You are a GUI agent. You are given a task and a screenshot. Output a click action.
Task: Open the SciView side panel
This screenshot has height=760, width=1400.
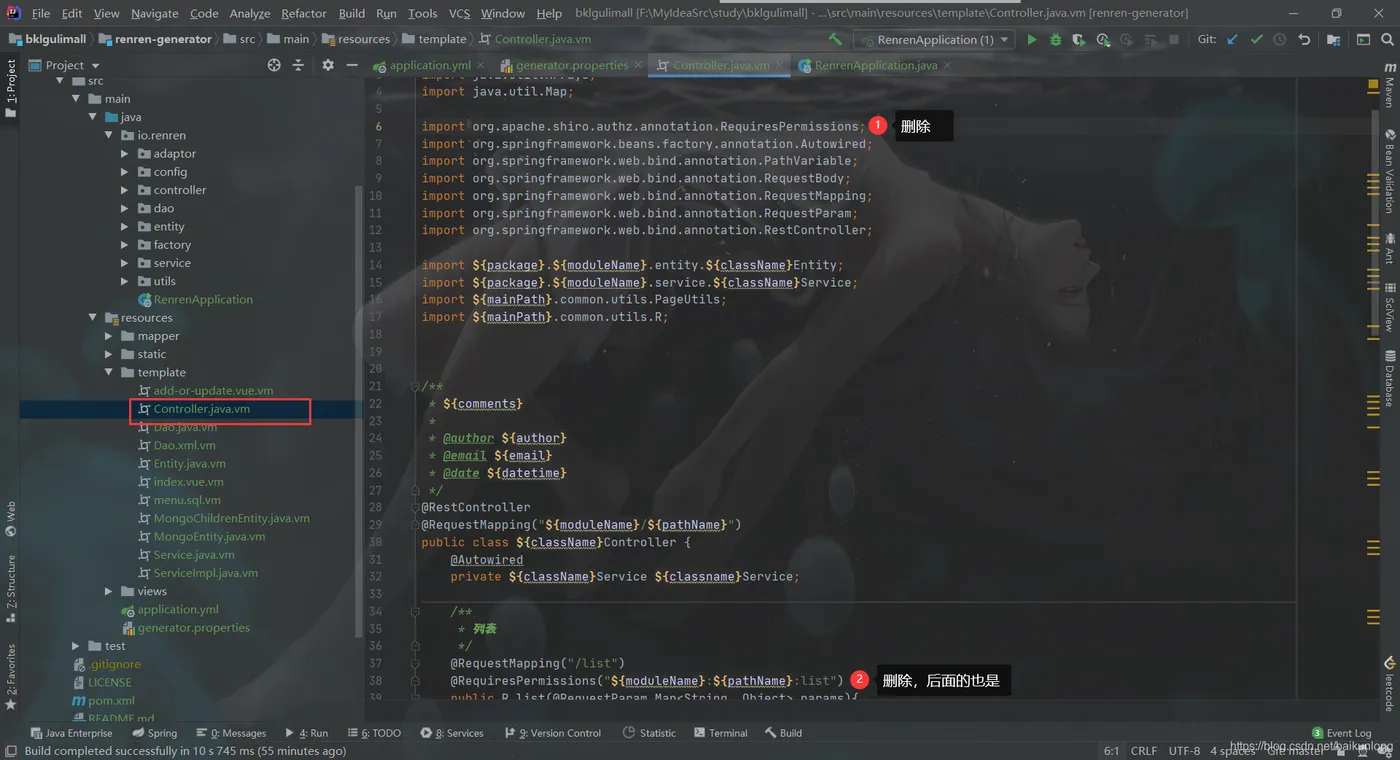[1389, 308]
